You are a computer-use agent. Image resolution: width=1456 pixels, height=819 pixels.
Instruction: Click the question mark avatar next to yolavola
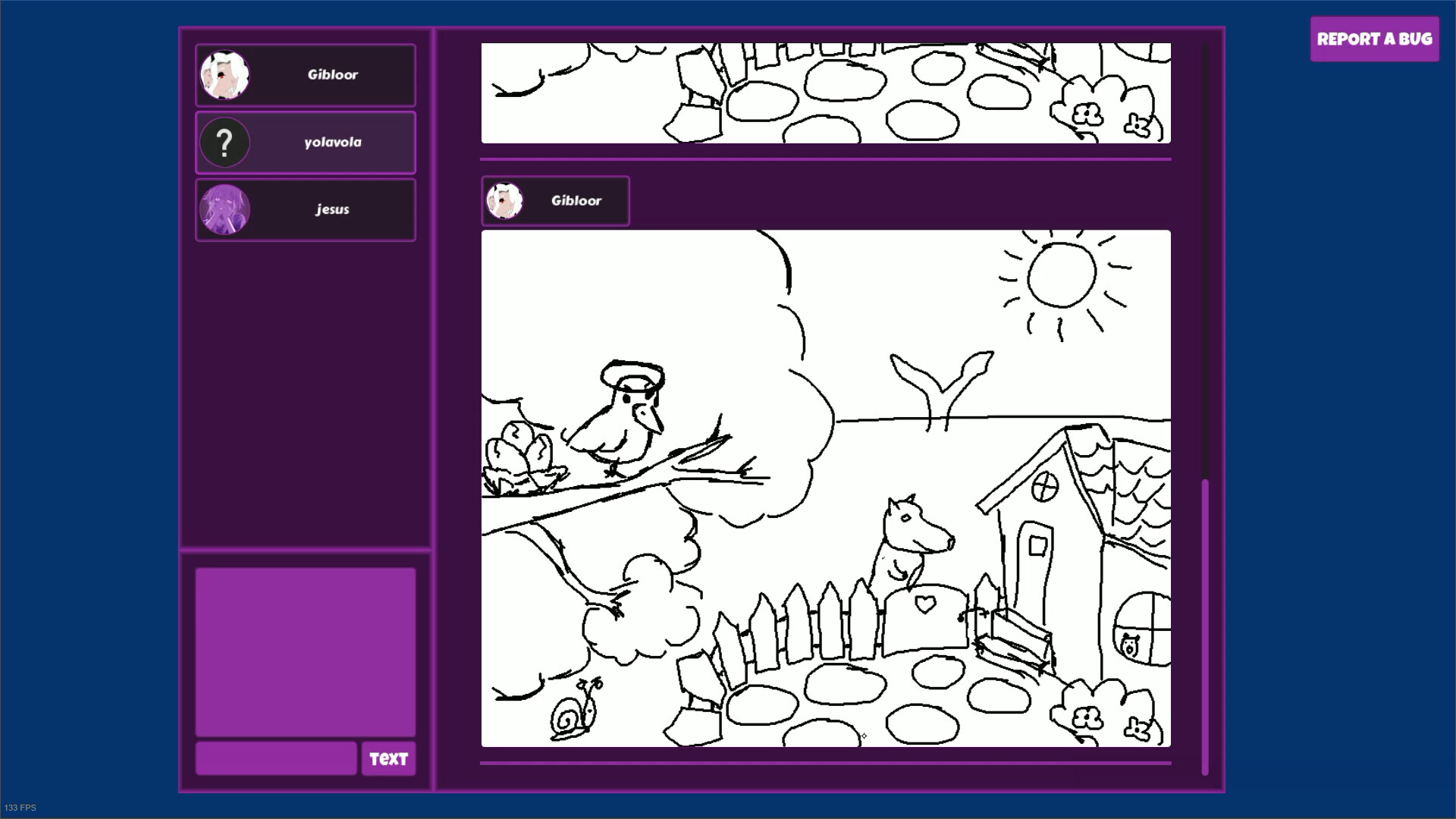pos(225,142)
